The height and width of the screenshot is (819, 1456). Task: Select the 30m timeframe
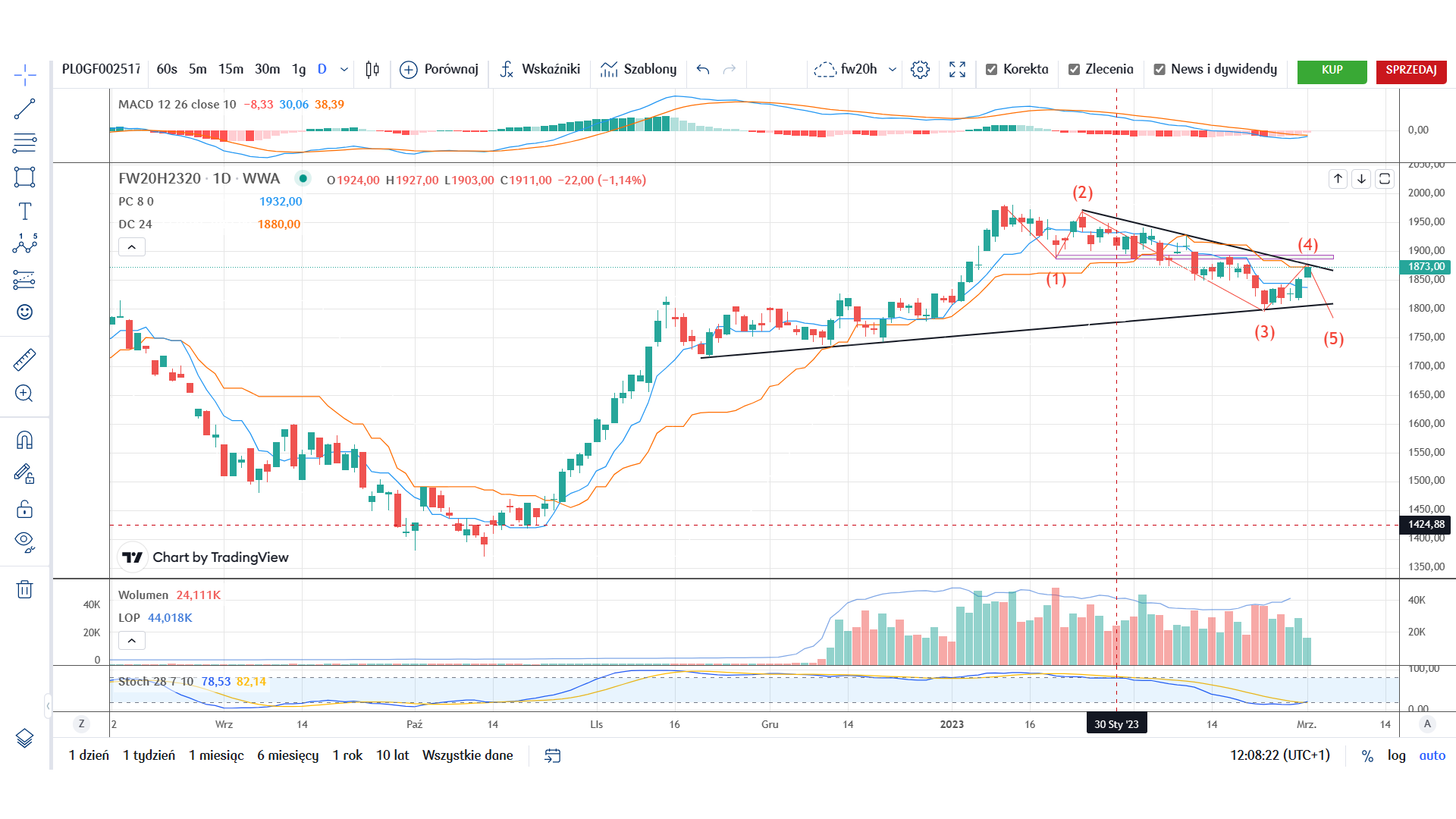(267, 70)
